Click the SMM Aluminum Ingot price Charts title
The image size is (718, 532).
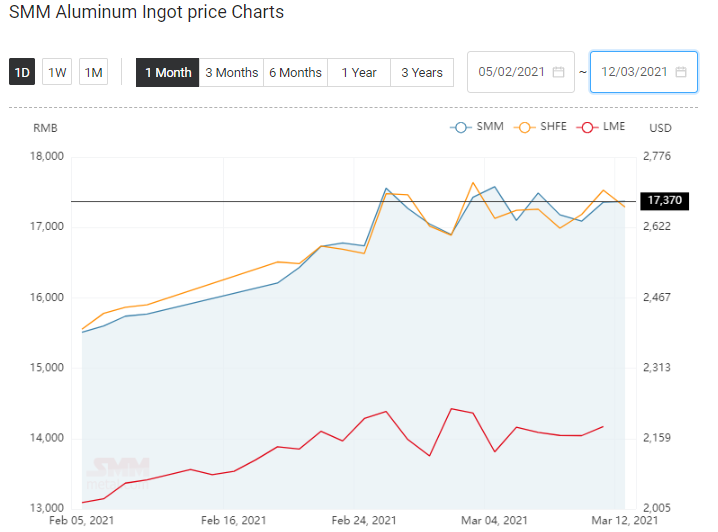[147, 12]
